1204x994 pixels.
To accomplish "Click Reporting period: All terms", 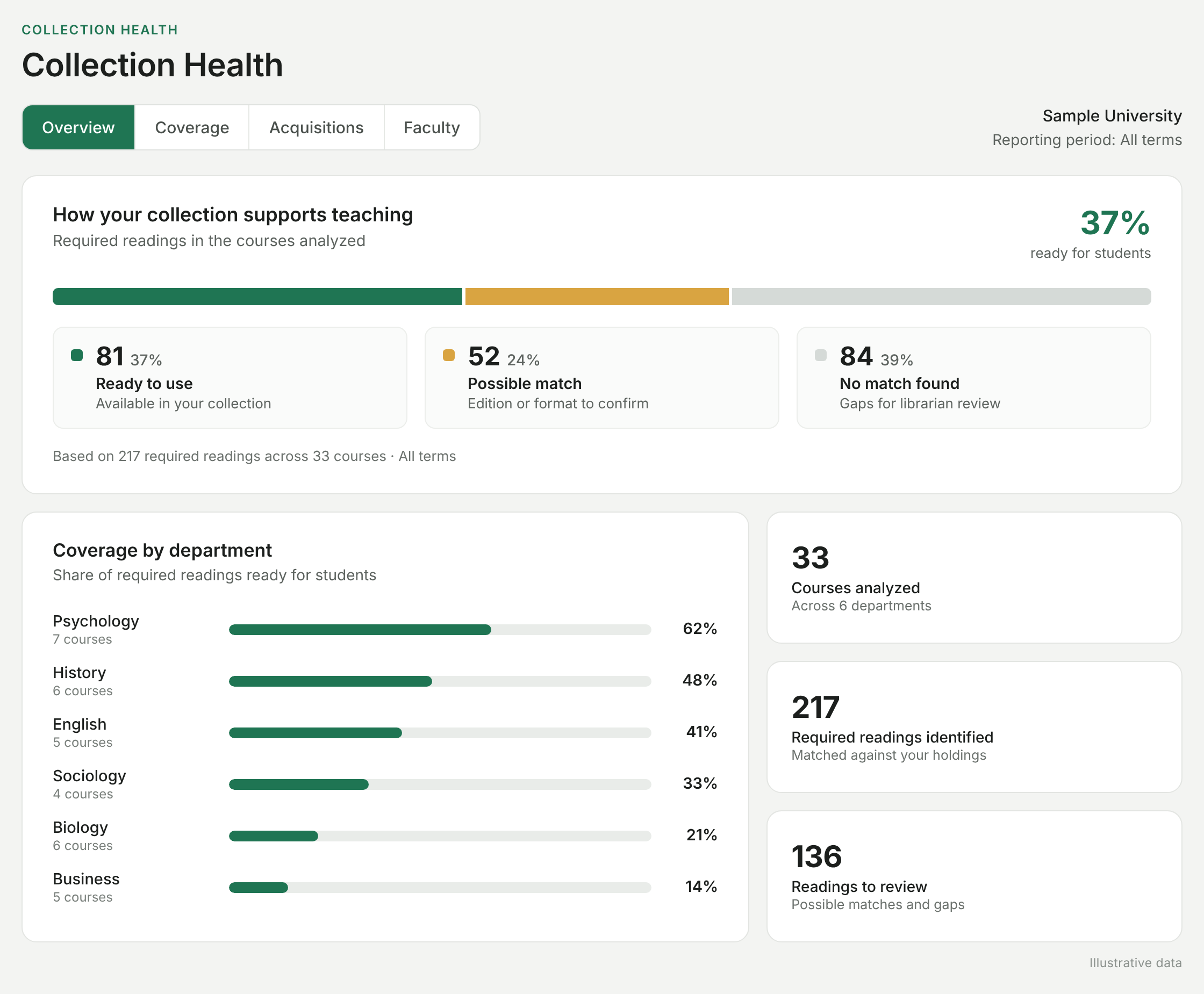I will click(1087, 140).
